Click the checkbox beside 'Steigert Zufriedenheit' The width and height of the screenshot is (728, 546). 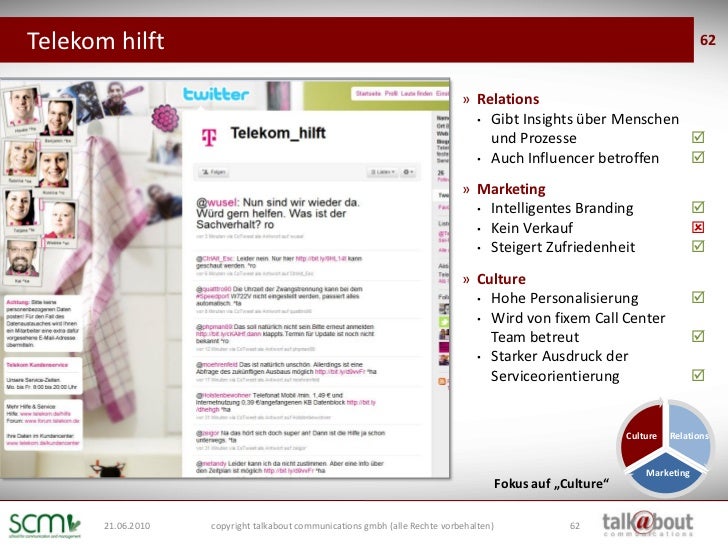(x=698, y=246)
